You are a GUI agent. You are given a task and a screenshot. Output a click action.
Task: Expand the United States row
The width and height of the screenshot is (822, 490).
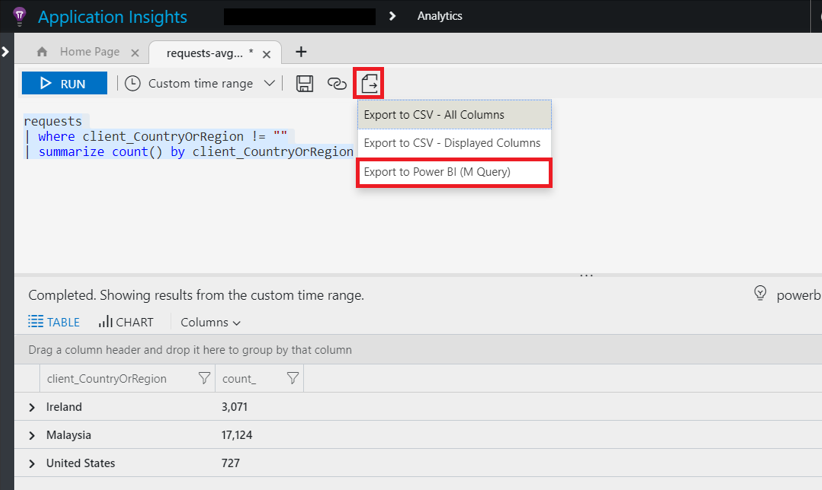(32, 464)
